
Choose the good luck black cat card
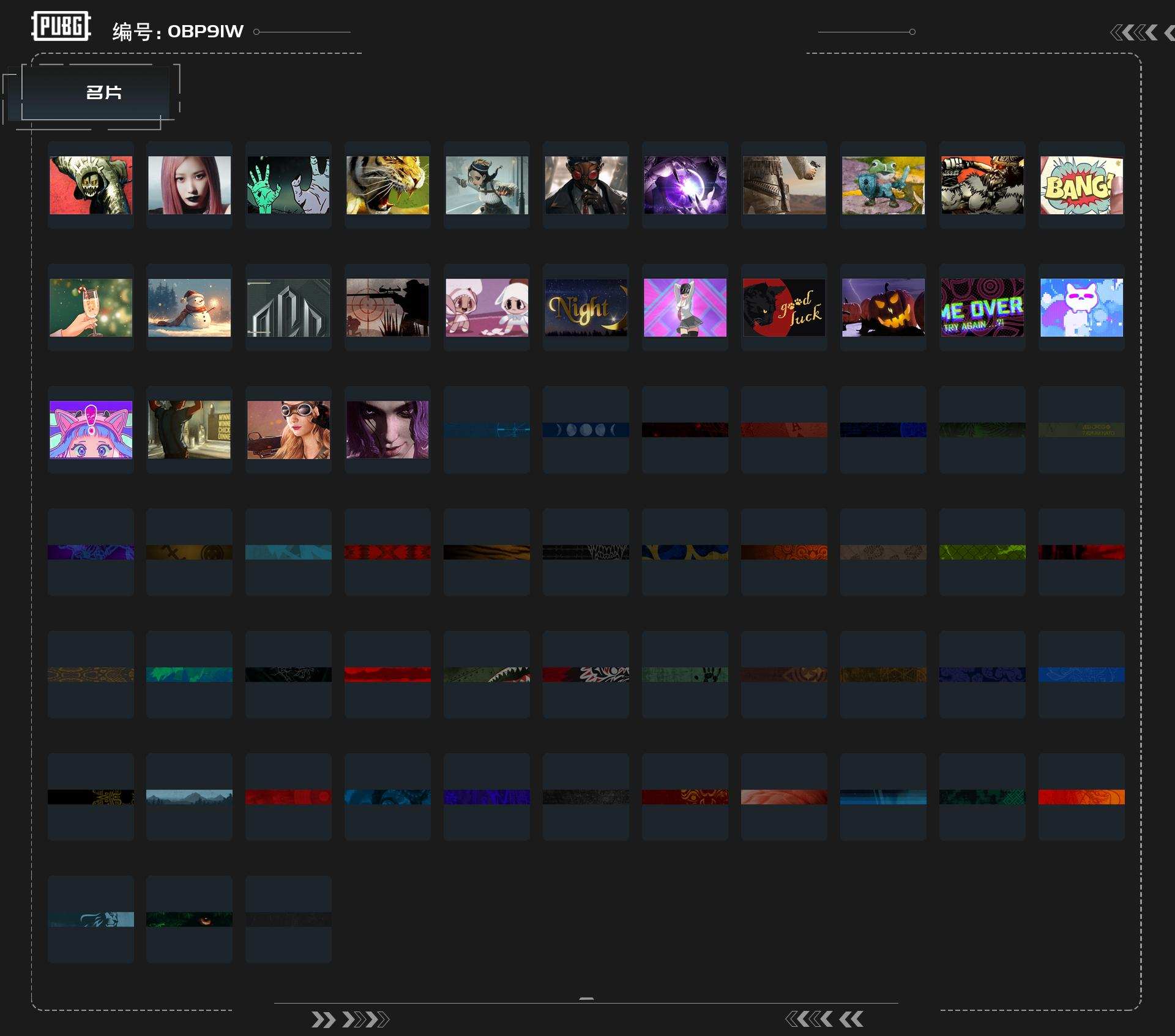coord(784,307)
